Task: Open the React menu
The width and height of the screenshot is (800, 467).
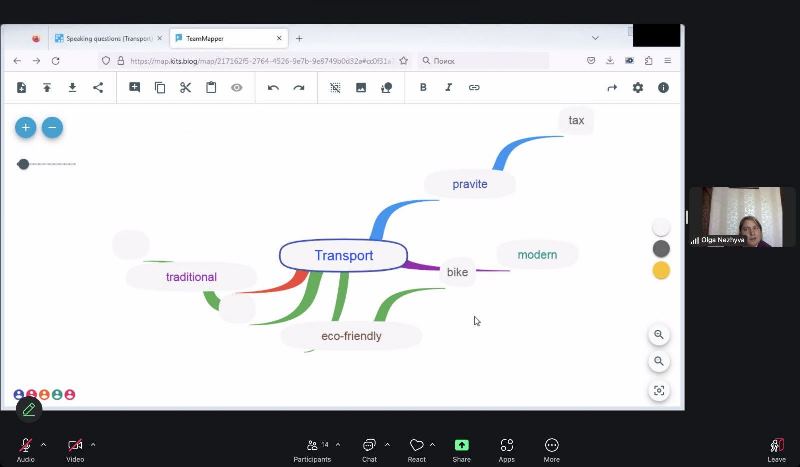Action: 416,450
